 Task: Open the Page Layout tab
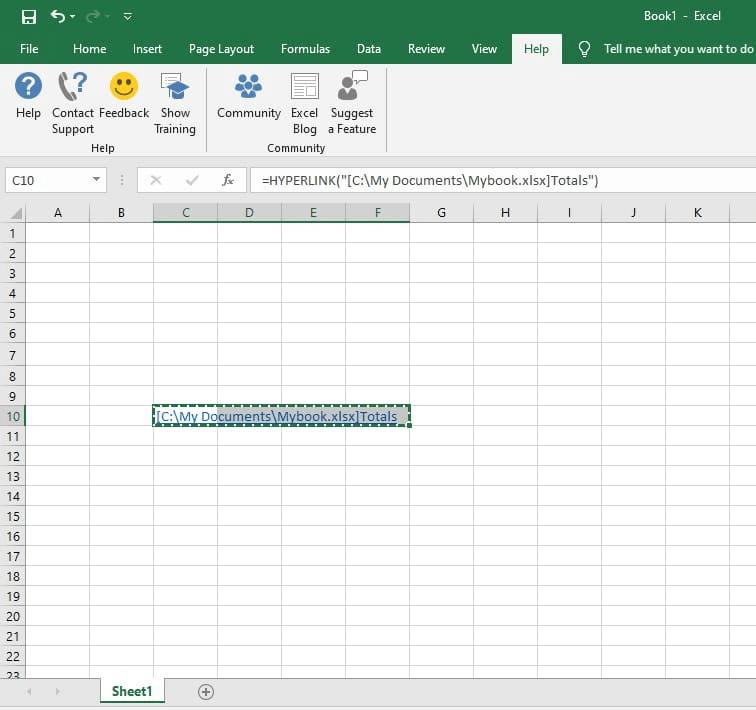coord(221,49)
